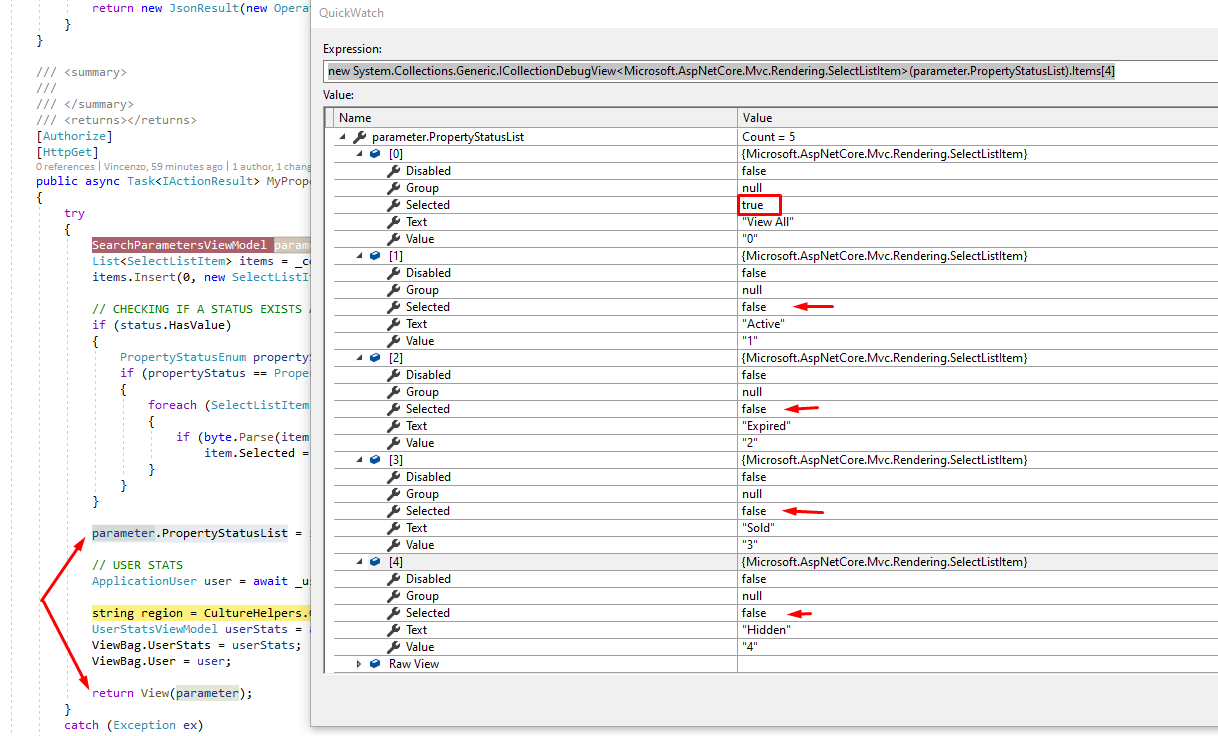
Task: Collapse the parameter.PropertyStatusList tree node
Action: [344, 136]
